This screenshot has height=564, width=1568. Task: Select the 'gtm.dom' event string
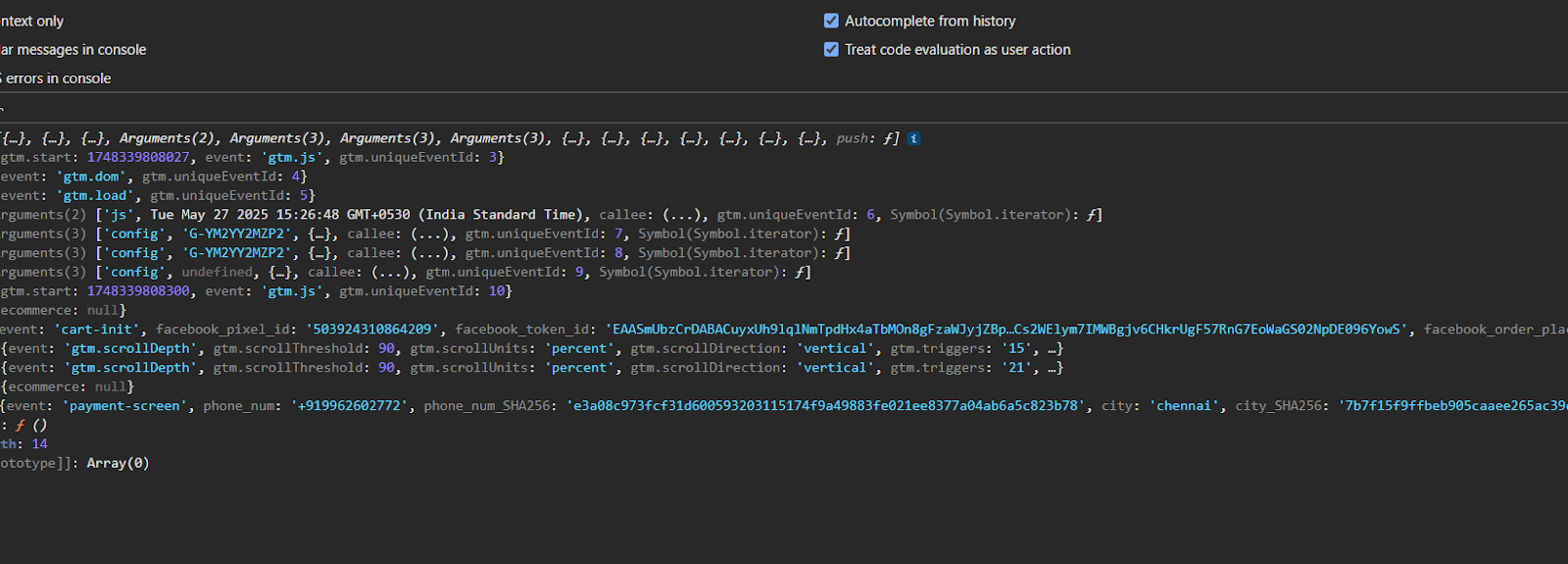tap(91, 177)
